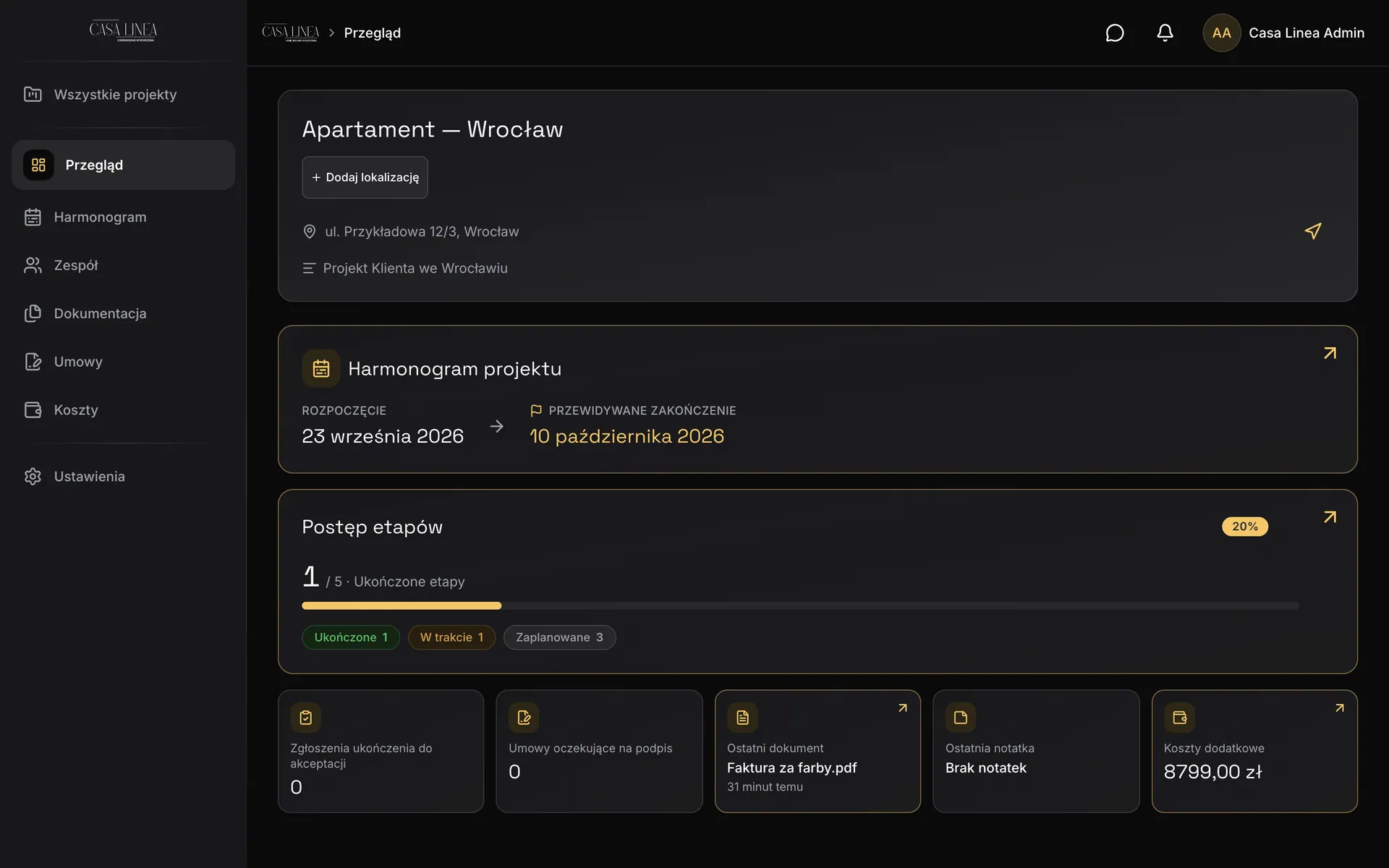The height and width of the screenshot is (868, 1389).
Task: Click the Zaplanowane 3 status chip
Action: tap(559, 637)
